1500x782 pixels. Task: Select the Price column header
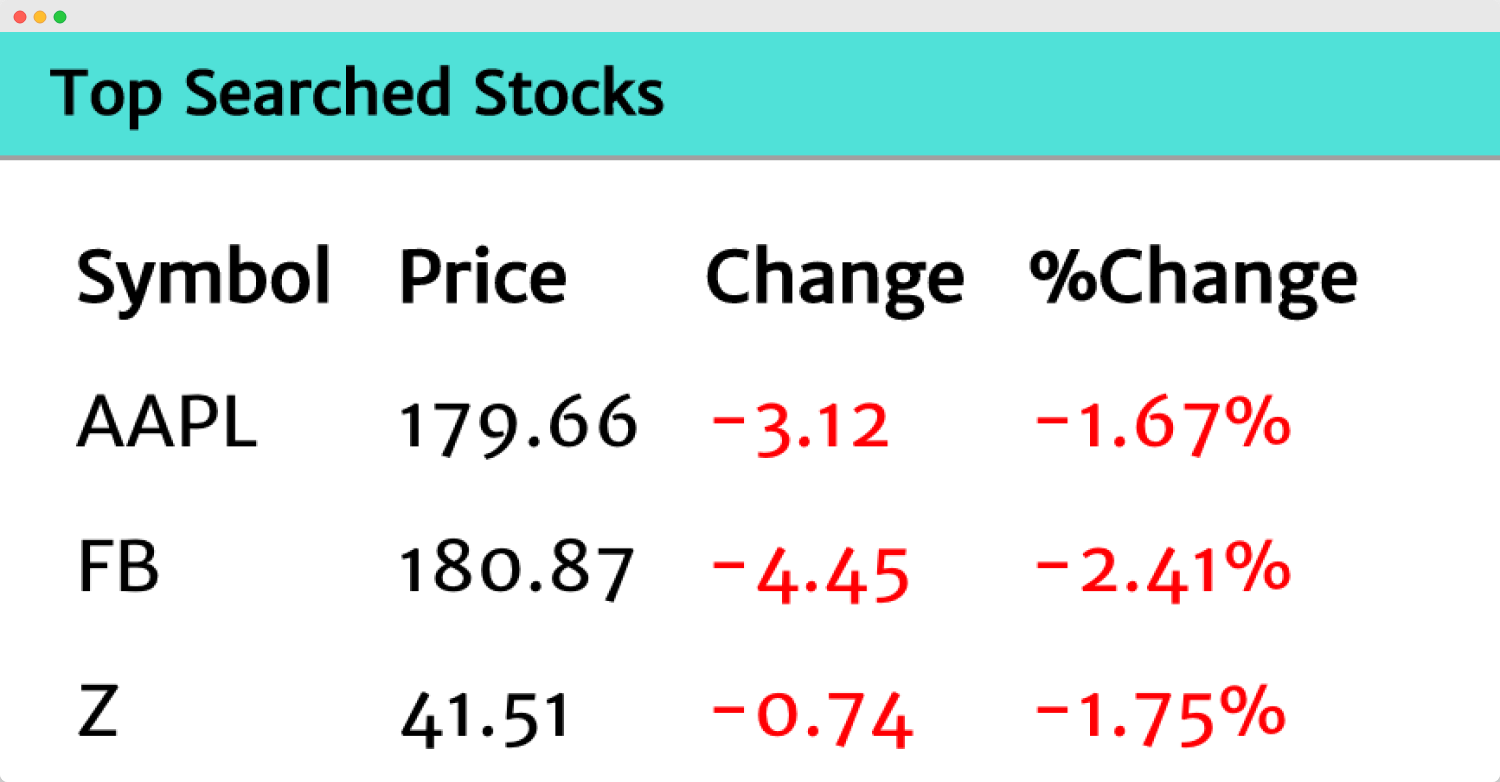point(483,278)
